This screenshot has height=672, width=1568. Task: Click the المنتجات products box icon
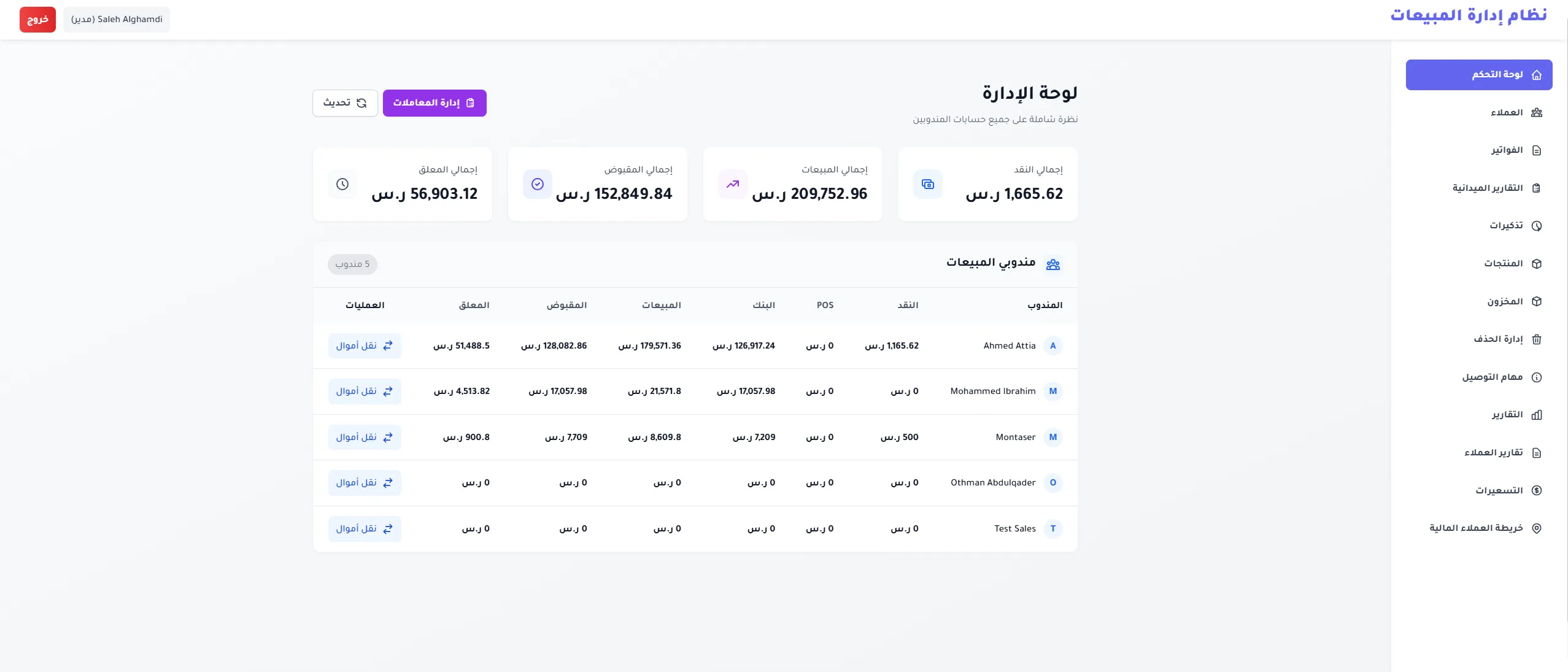pos(1537,263)
